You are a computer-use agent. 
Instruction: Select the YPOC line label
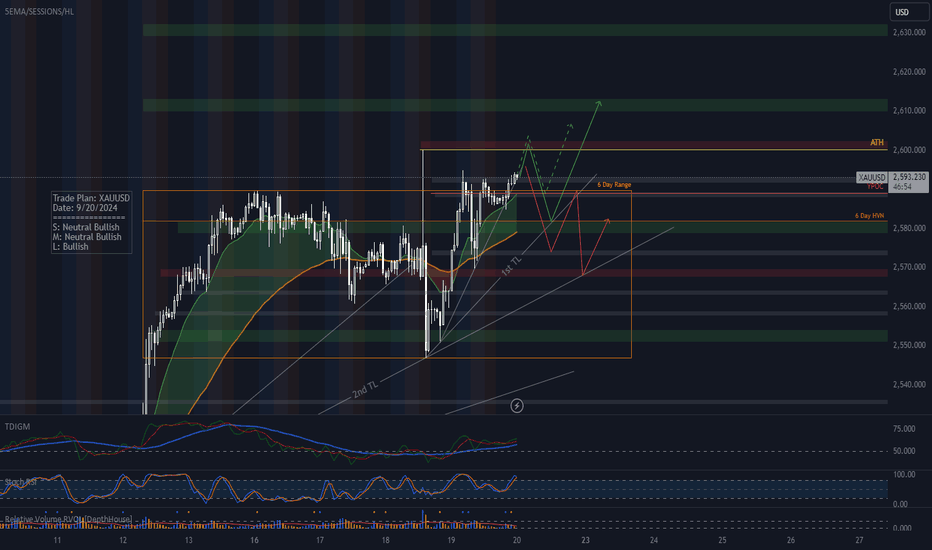point(875,187)
